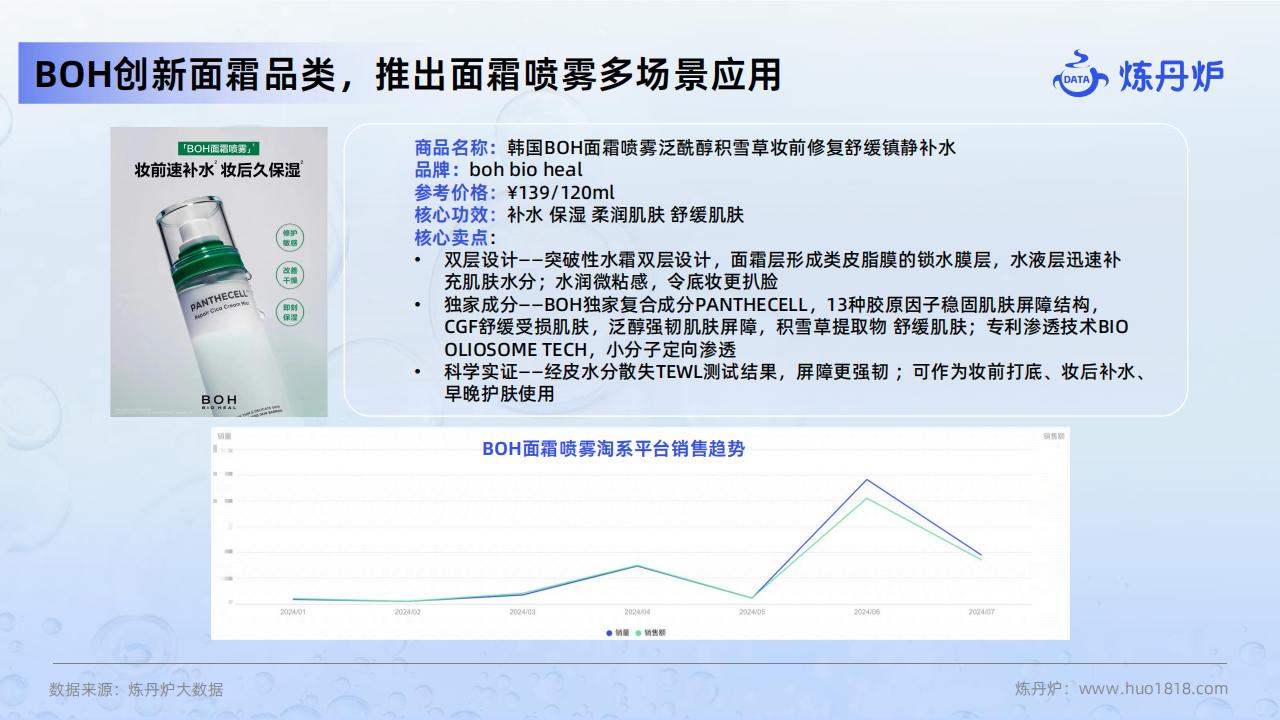Click the 商品名称 label
Viewport: 1280px width, 720px height.
[x=455, y=148]
